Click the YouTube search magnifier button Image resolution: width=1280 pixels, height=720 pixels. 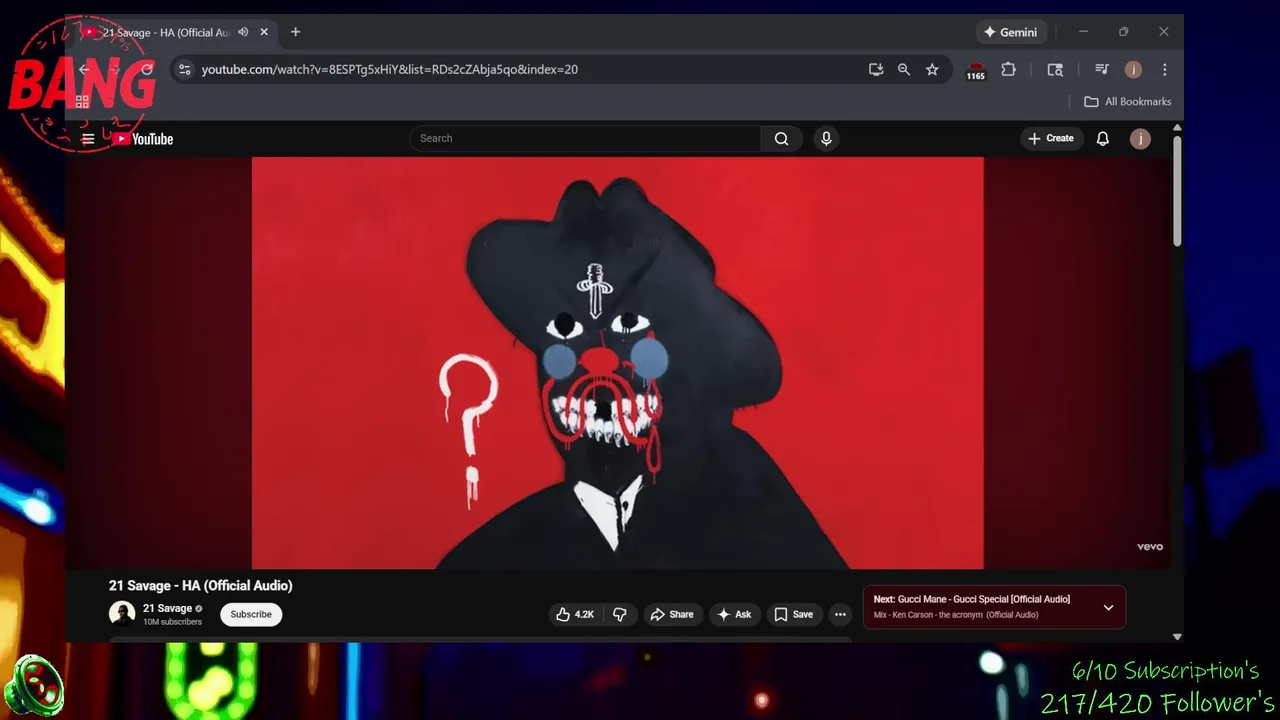pyautogui.click(x=782, y=138)
